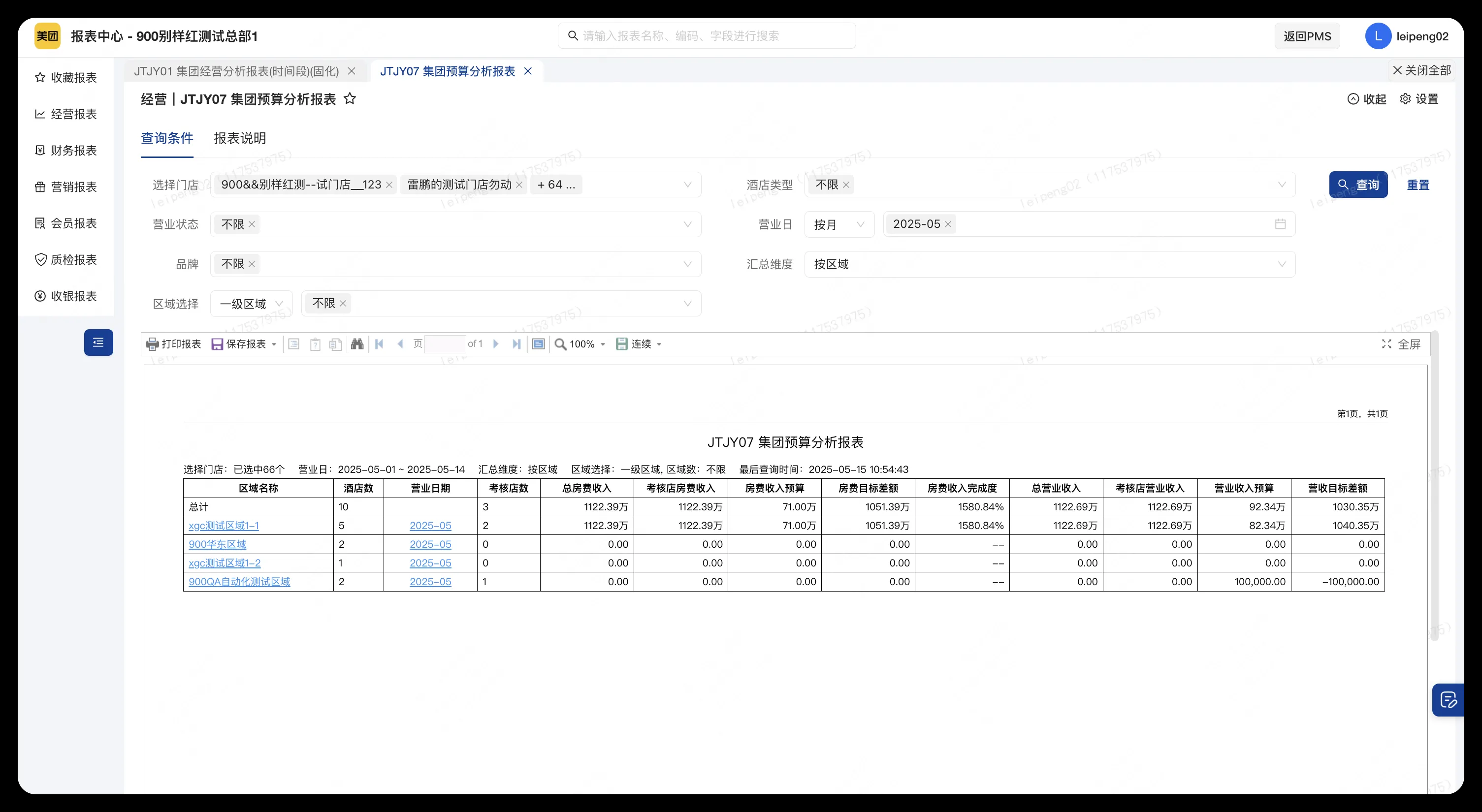Open 经营报表 in the sidebar
This screenshot has height=812, width=1482.
[x=66, y=114]
